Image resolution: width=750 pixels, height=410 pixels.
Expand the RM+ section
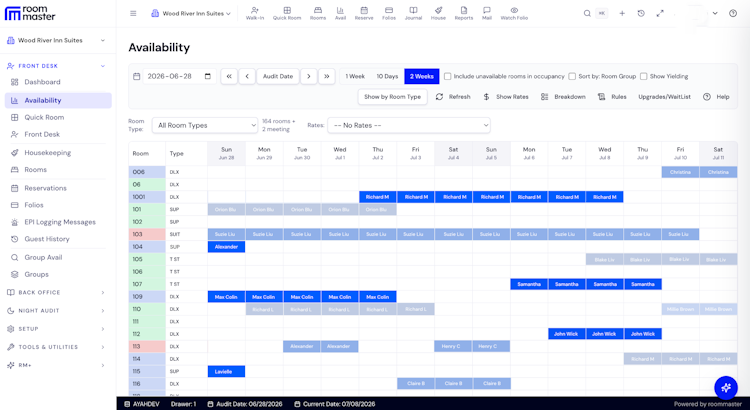point(56,365)
